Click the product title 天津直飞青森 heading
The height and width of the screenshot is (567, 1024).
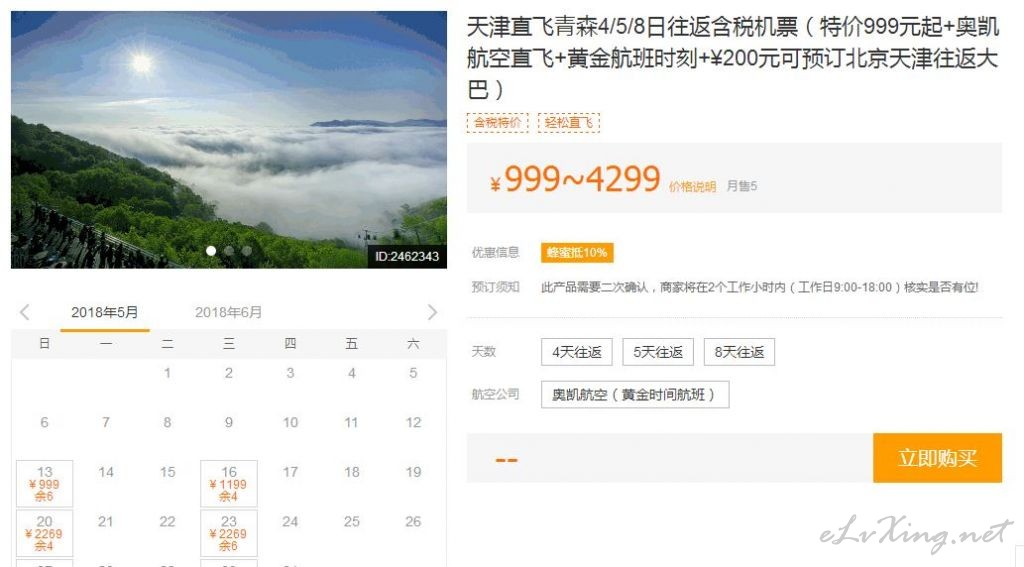pyautogui.click(x=733, y=58)
